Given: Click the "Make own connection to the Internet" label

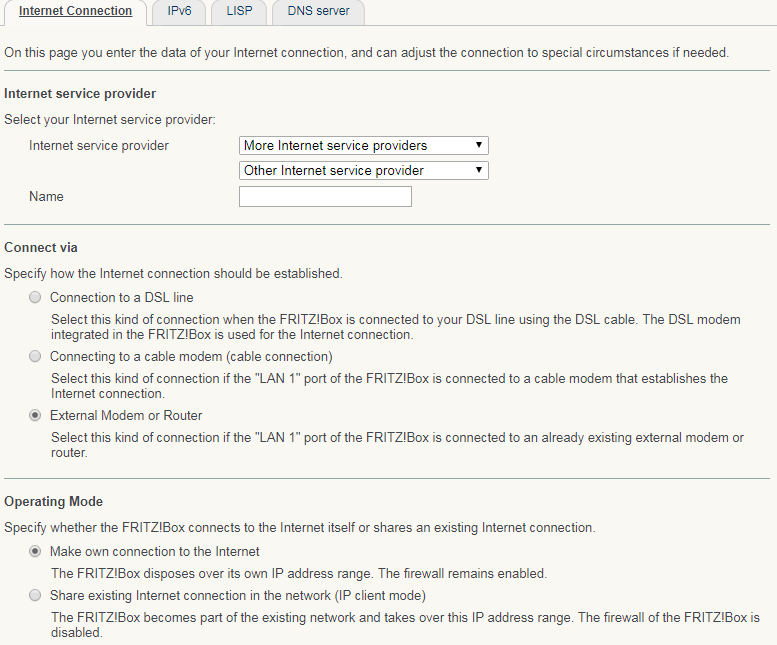Looking at the screenshot, I should (155, 552).
